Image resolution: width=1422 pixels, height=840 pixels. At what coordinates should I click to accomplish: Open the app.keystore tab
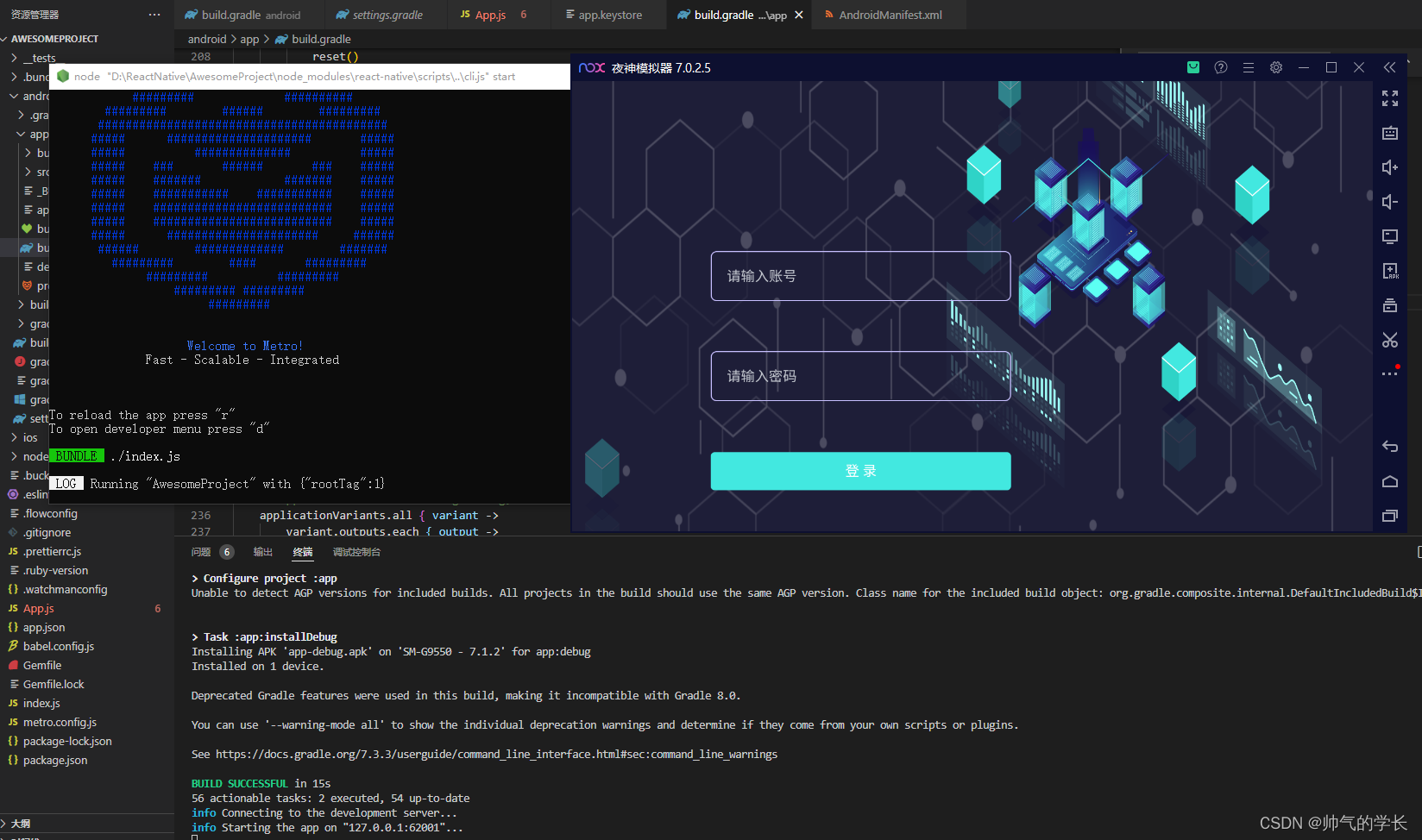click(x=609, y=15)
